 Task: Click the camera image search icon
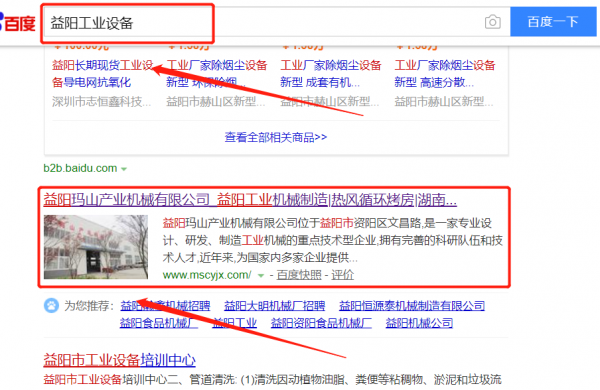[492, 22]
